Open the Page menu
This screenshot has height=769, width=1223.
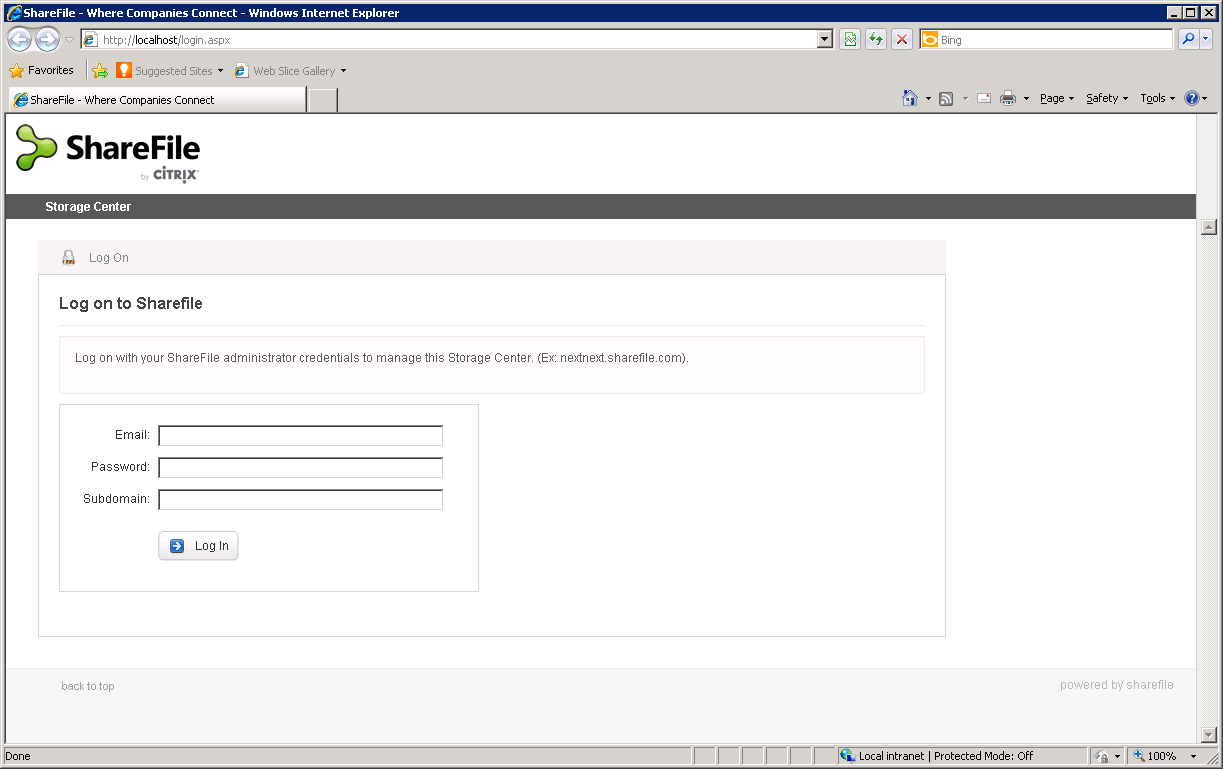pos(1057,98)
